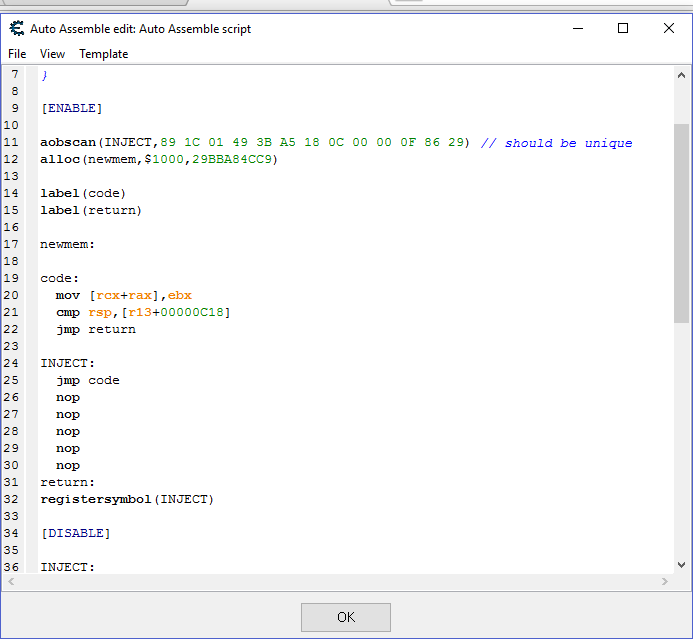This screenshot has width=693, height=639.
Task: Click the vertical scrollbar down arrow
Action: pos(681,564)
